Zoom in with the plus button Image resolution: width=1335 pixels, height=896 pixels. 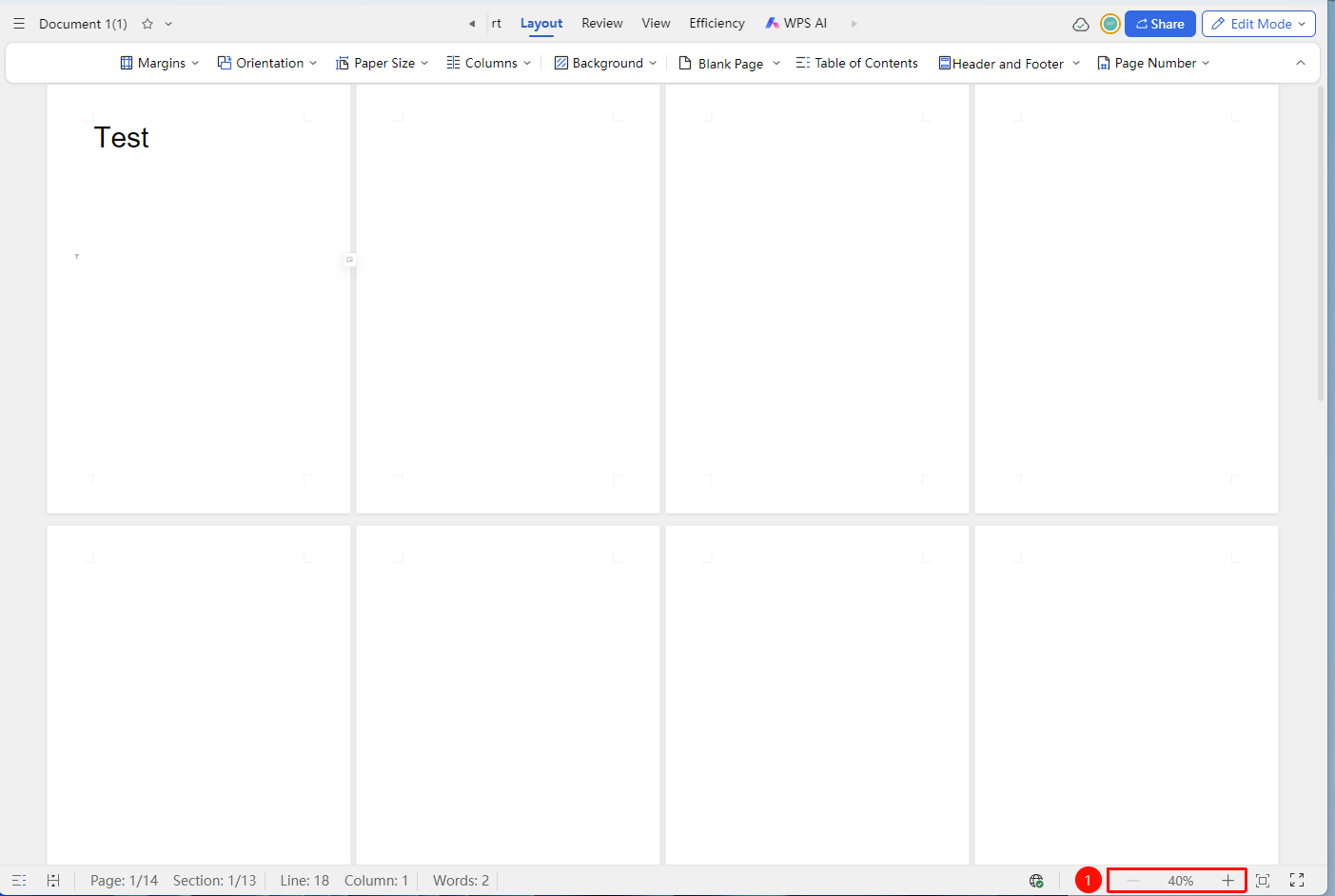coord(1228,881)
